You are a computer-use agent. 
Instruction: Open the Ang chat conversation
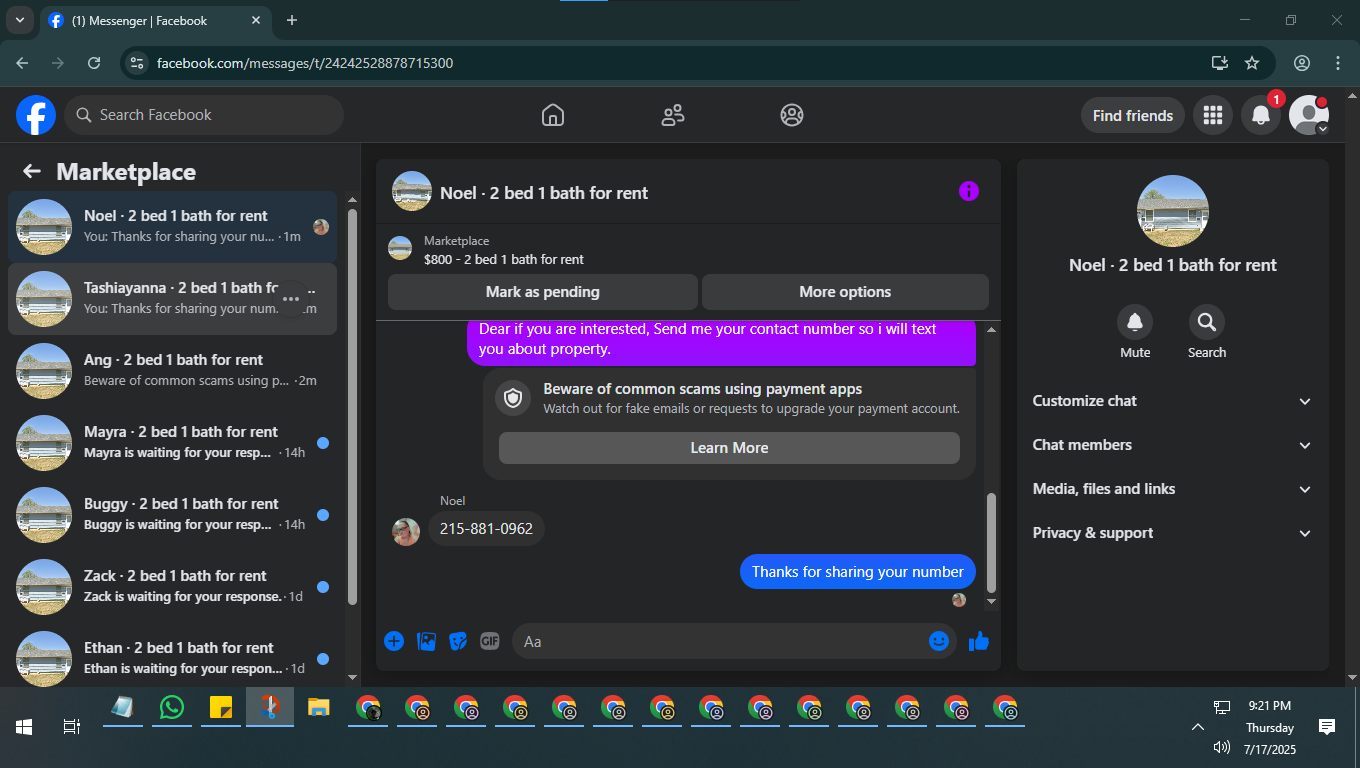pyautogui.click(x=172, y=370)
